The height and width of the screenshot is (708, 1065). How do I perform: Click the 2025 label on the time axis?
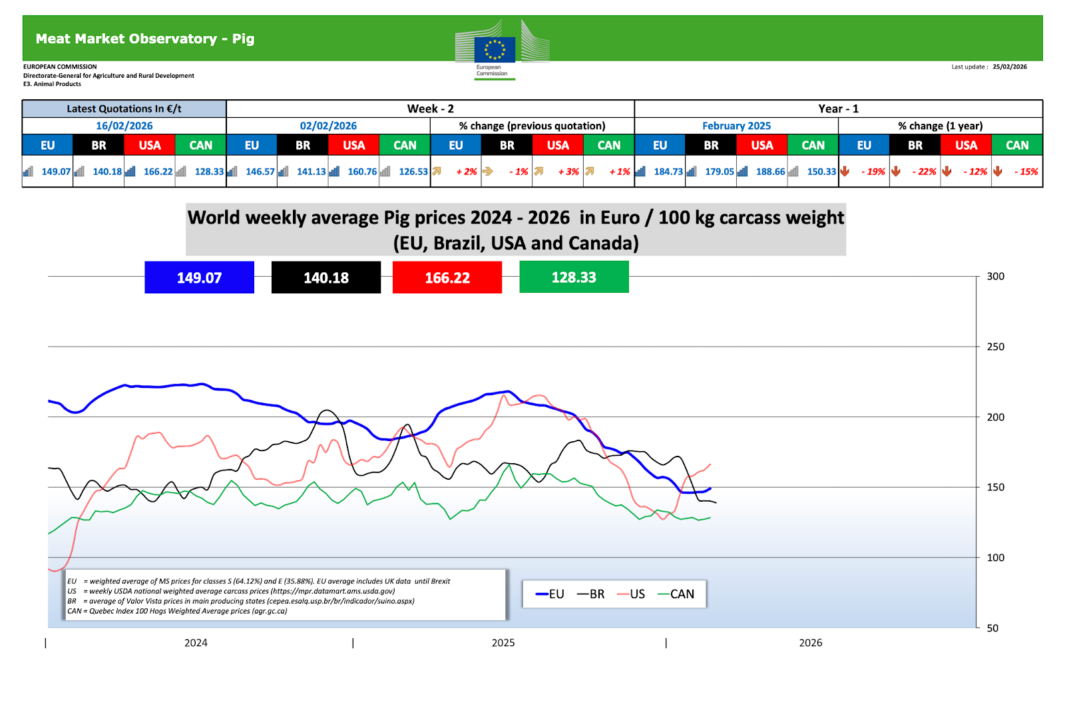(503, 643)
